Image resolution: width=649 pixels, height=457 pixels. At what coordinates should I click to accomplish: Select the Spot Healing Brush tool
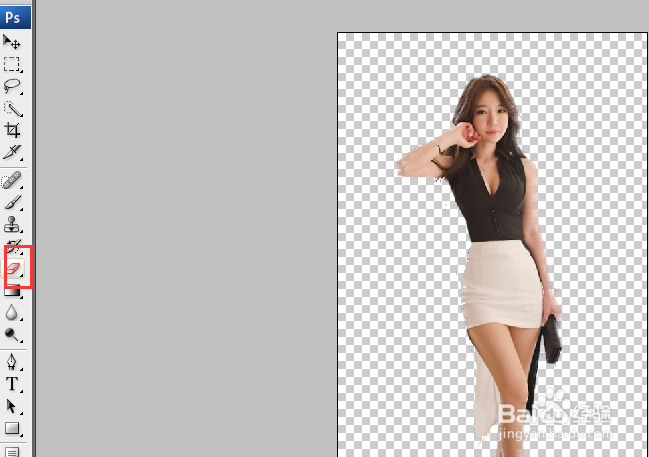(x=12, y=180)
